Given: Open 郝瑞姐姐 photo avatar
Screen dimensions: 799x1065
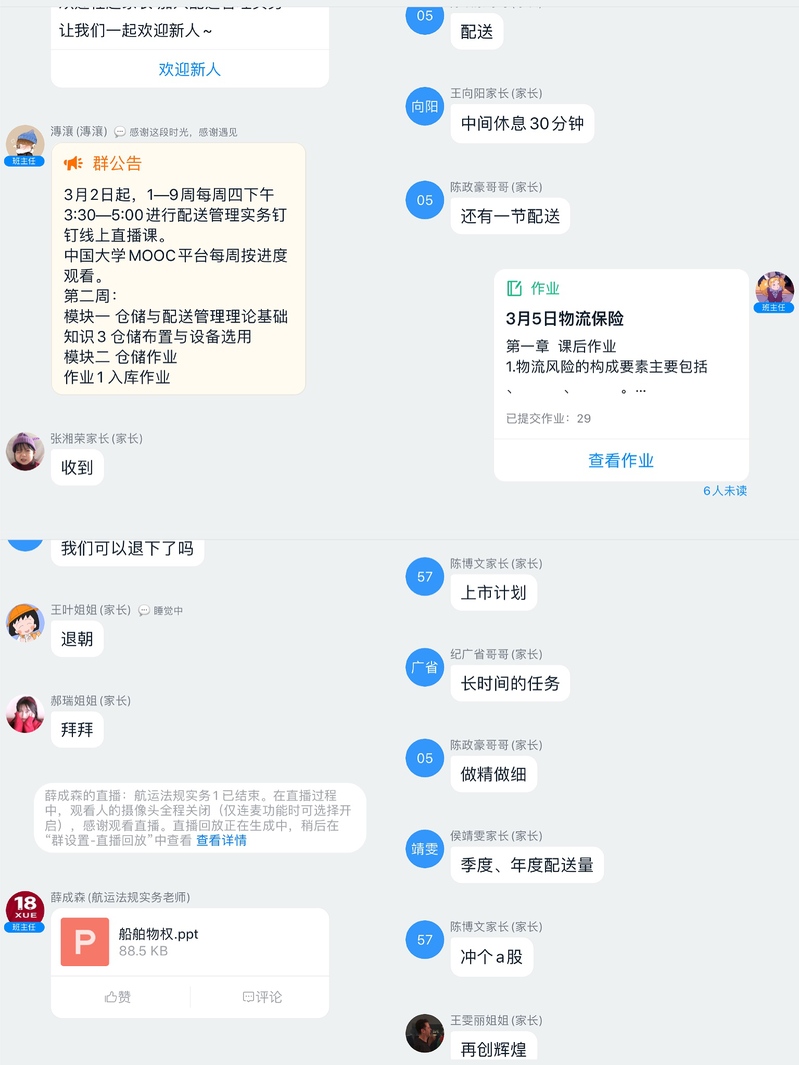Looking at the screenshot, I should tap(25, 713).
